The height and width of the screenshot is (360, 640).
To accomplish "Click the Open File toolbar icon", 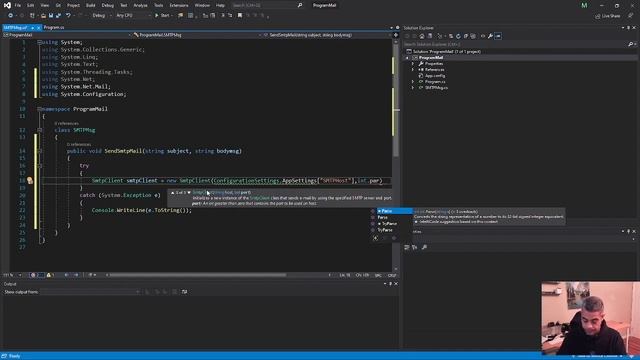I will pyautogui.click(x=43, y=16).
